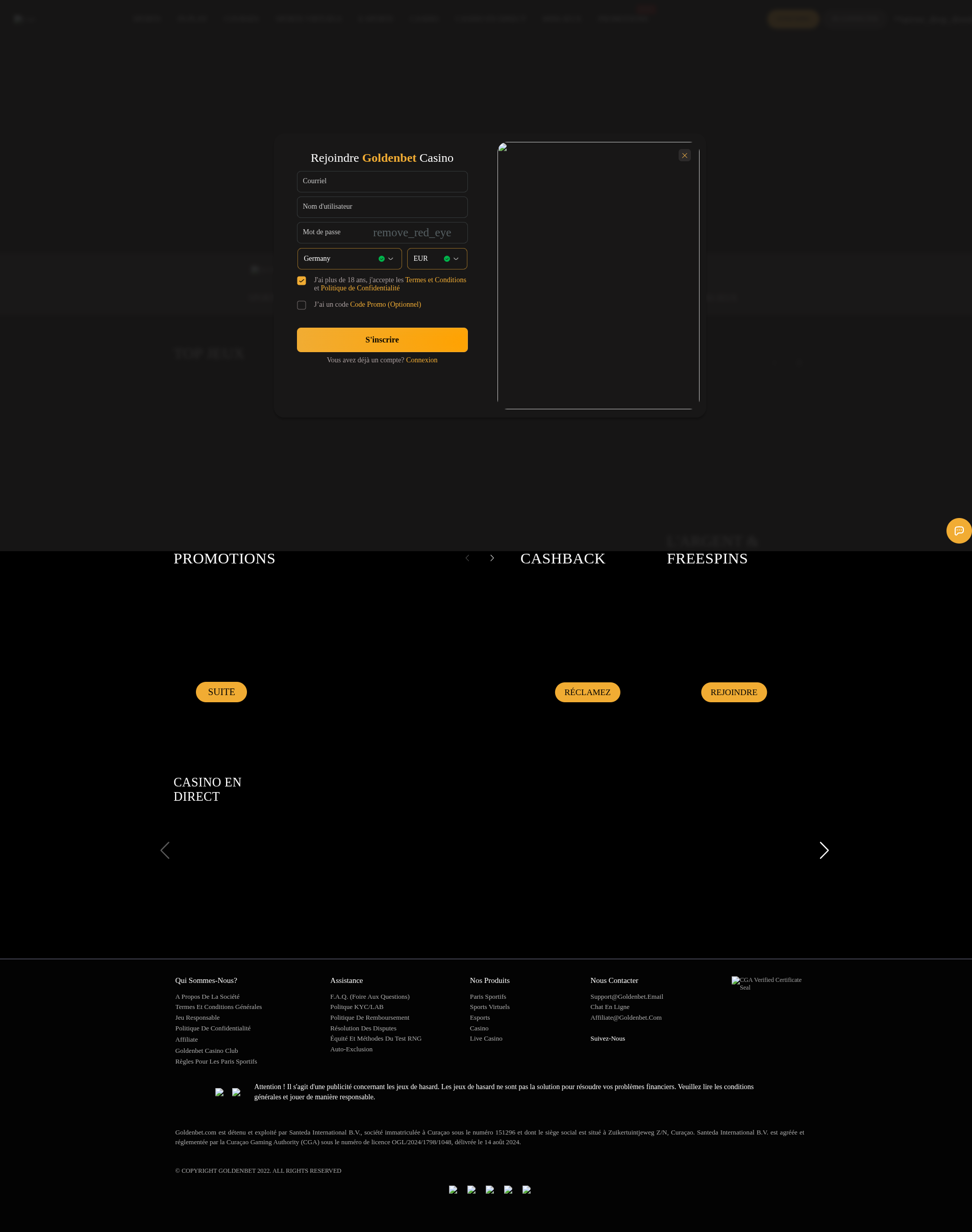The height and width of the screenshot is (1232, 972).
Task: Open the Affiliate footer link
Action: pyautogui.click(x=187, y=1040)
